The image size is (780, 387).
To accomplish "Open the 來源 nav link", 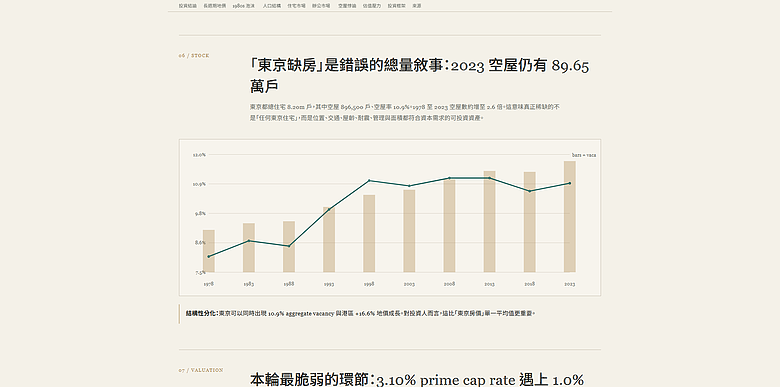I will pos(416,6).
